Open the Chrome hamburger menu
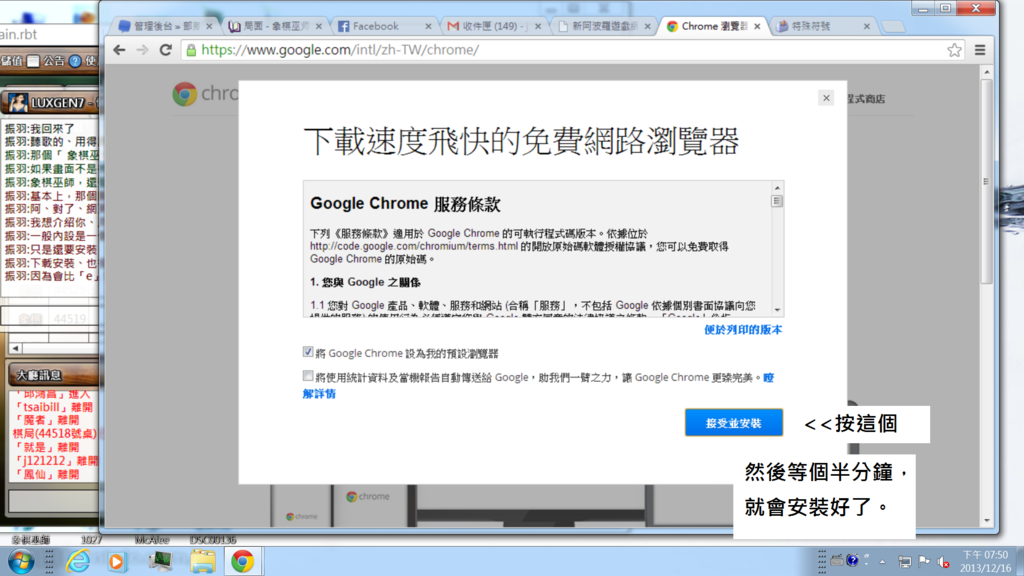Image resolution: width=1024 pixels, height=576 pixels. pos(980,50)
